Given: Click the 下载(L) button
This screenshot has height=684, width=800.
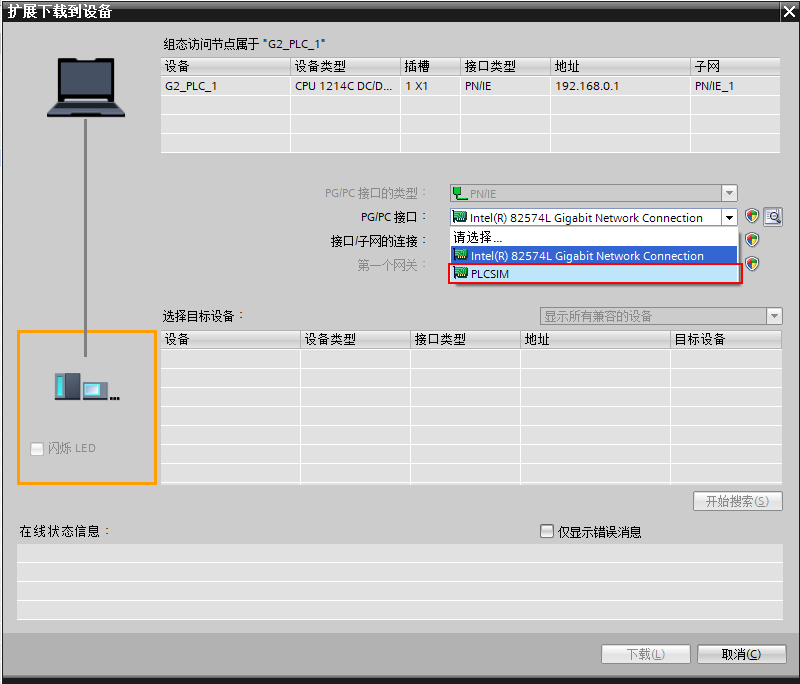Looking at the screenshot, I should pos(645,653).
